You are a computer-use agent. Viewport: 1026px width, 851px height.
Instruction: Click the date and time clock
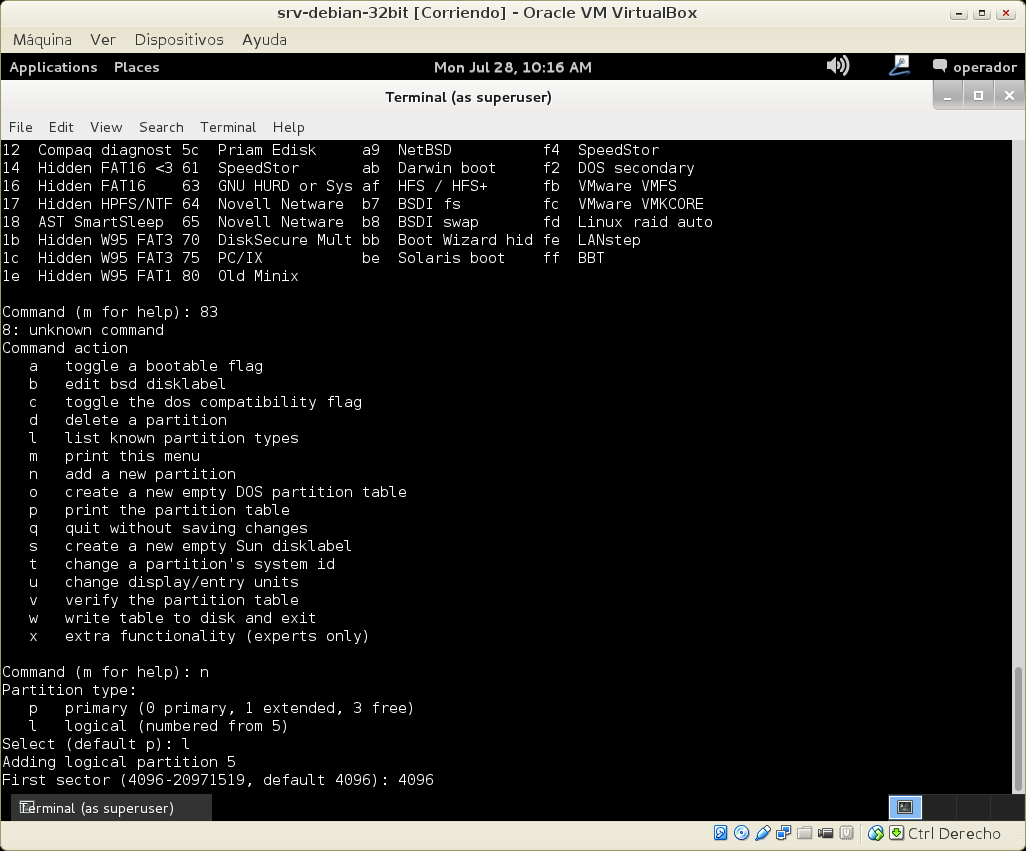(512, 67)
